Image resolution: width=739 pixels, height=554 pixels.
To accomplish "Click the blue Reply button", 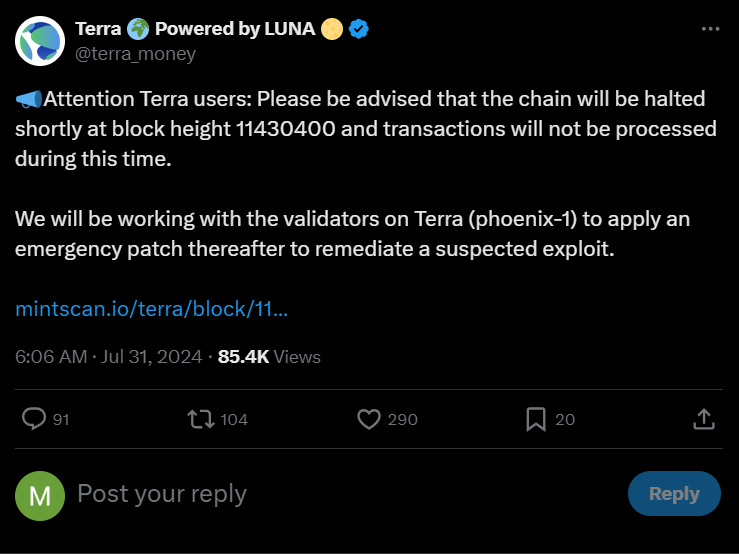I will (674, 494).
